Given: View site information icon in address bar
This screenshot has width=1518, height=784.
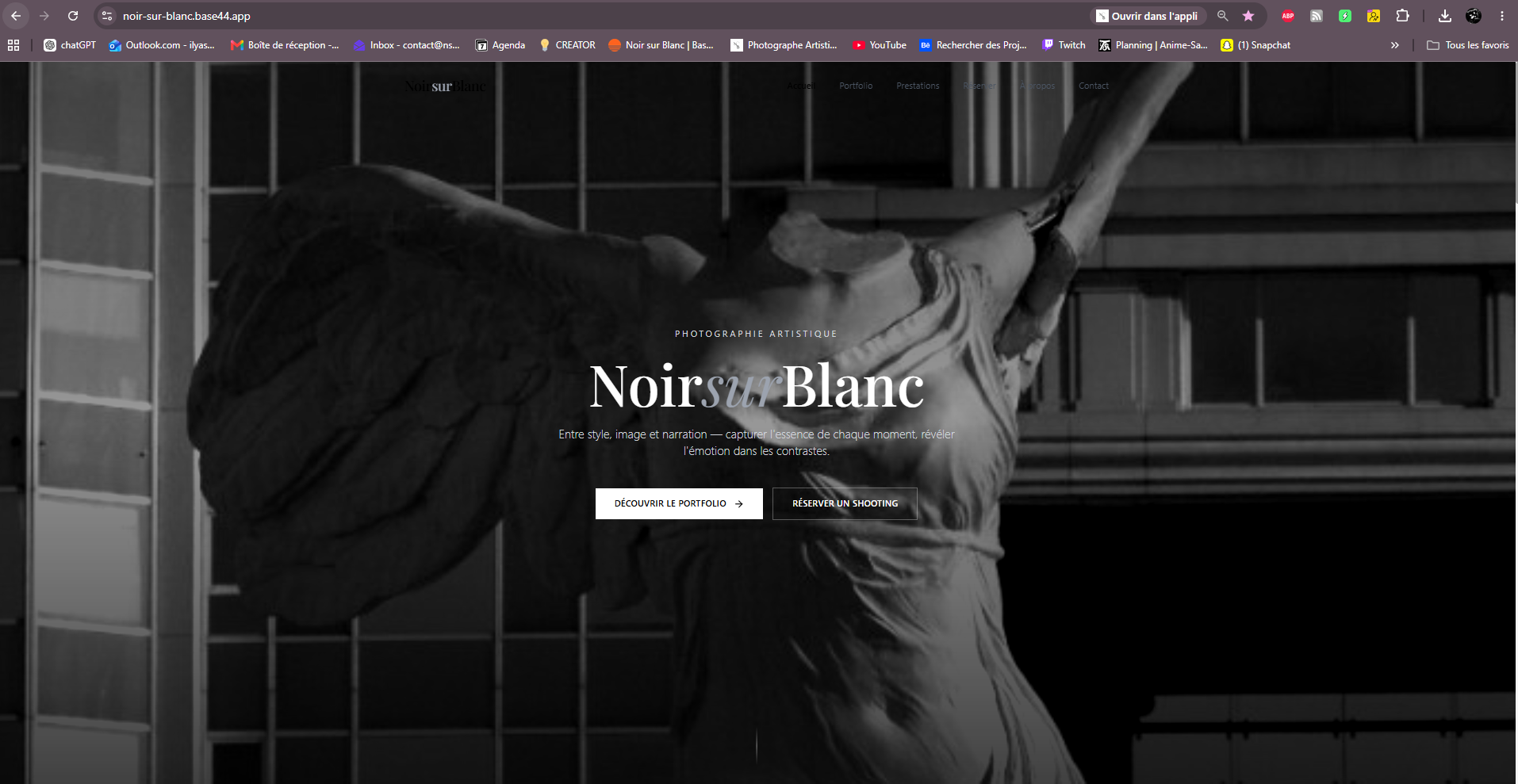Looking at the screenshot, I should (107, 16).
